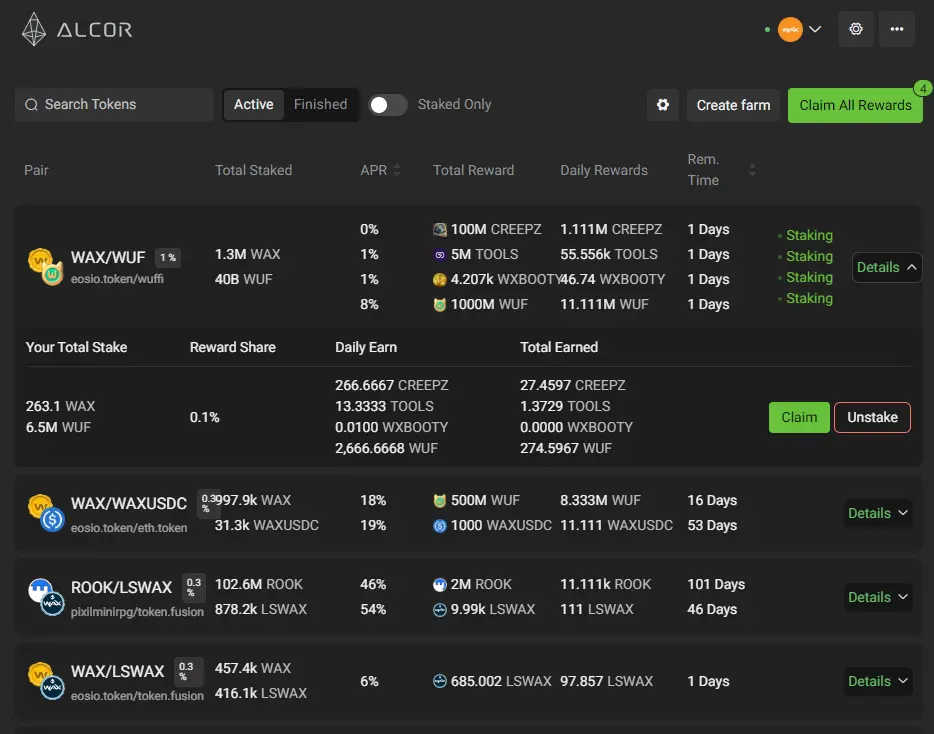
Task: Open the WAX wallet account avatar
Action: pyautogui.click(x=790, y=29)
